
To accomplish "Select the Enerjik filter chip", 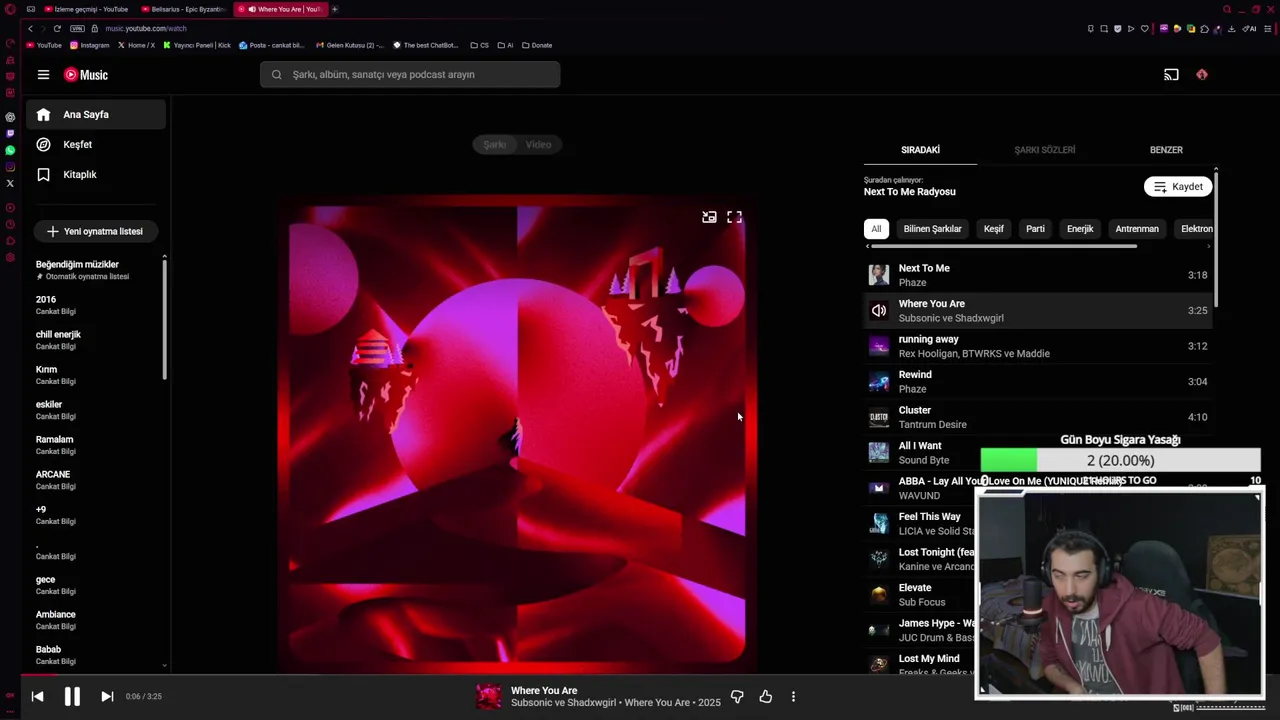I will pyautogui.click(x=1080, y=229).
